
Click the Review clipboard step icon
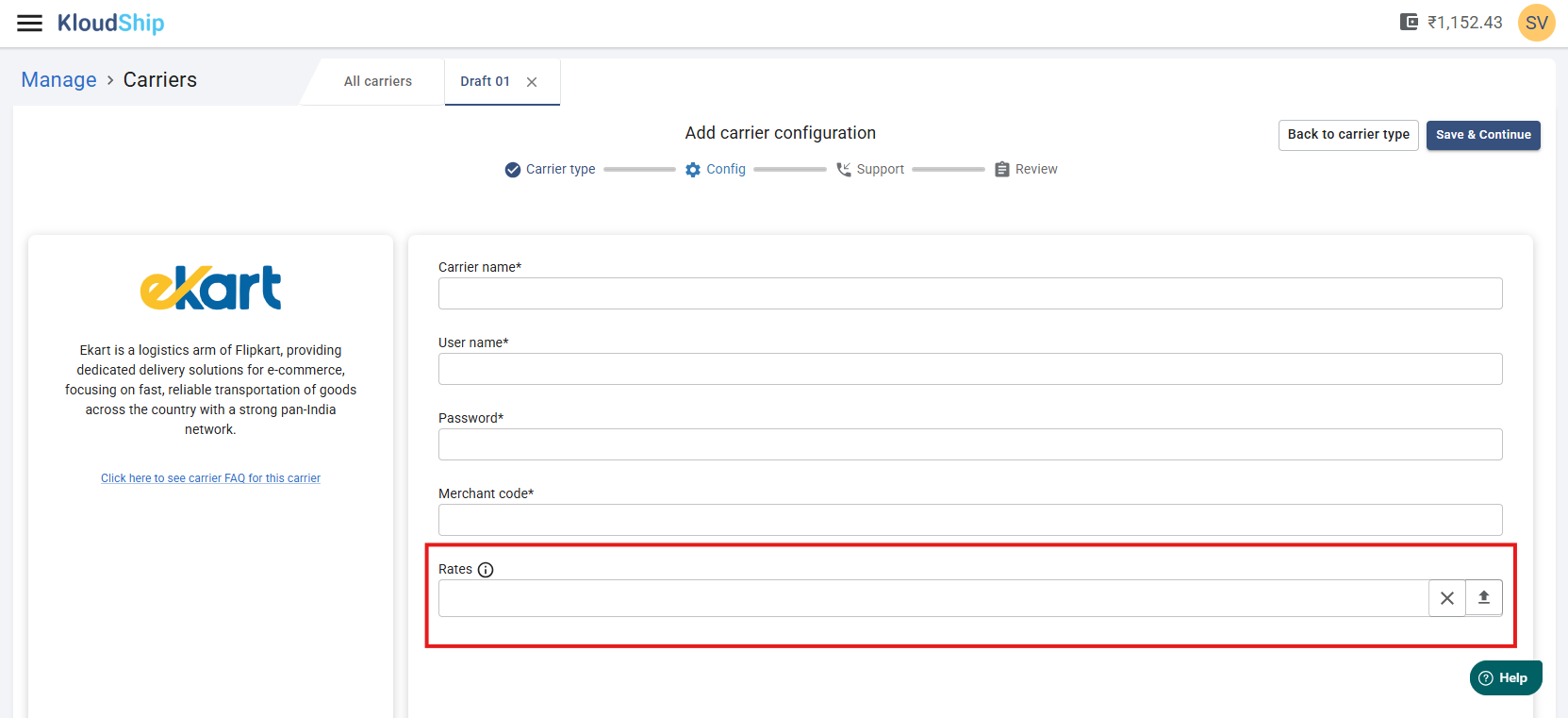pyautogui.click(x=1002, y=170)
